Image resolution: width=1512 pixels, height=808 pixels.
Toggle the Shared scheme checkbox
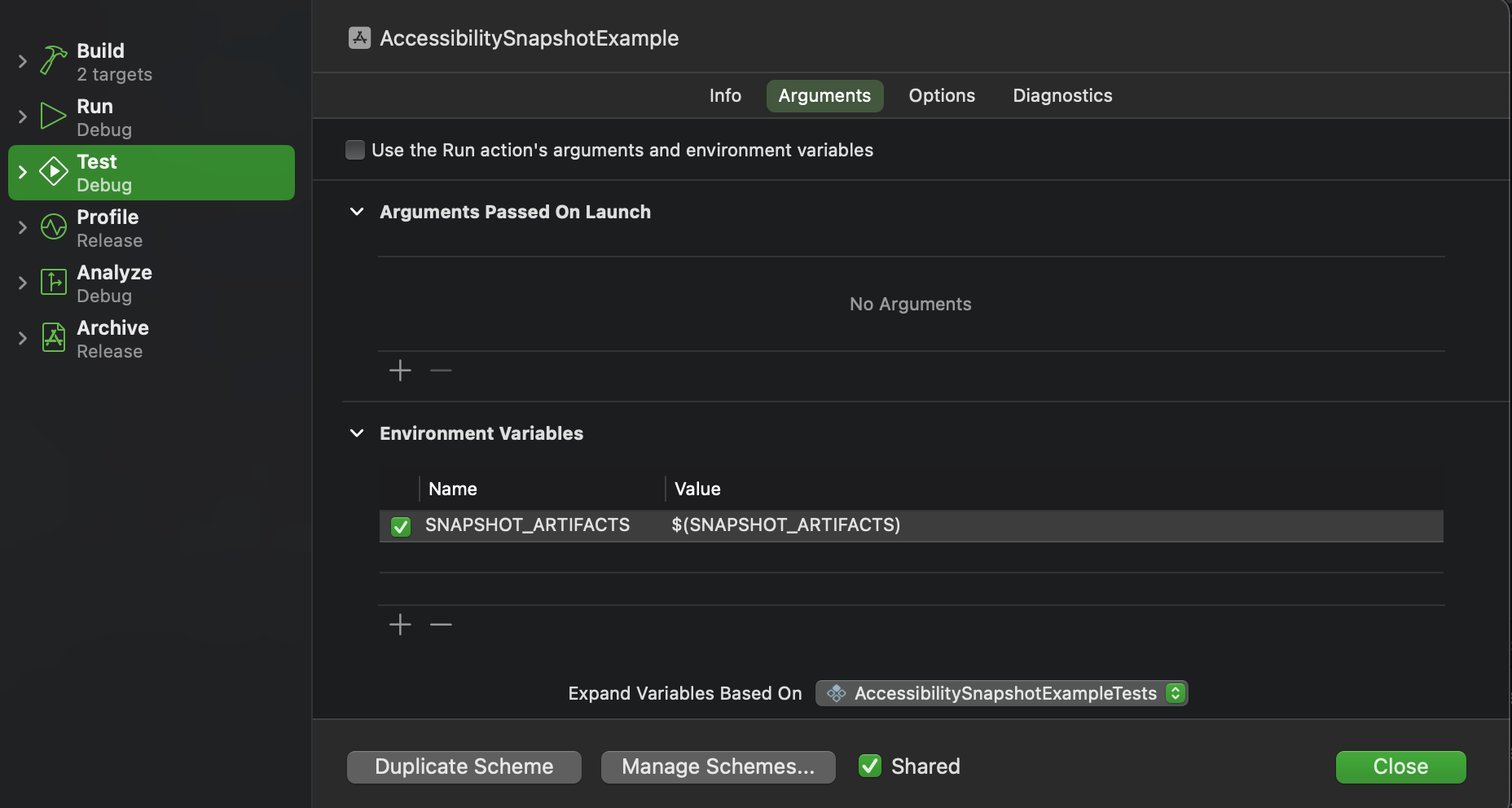[870, 766]
